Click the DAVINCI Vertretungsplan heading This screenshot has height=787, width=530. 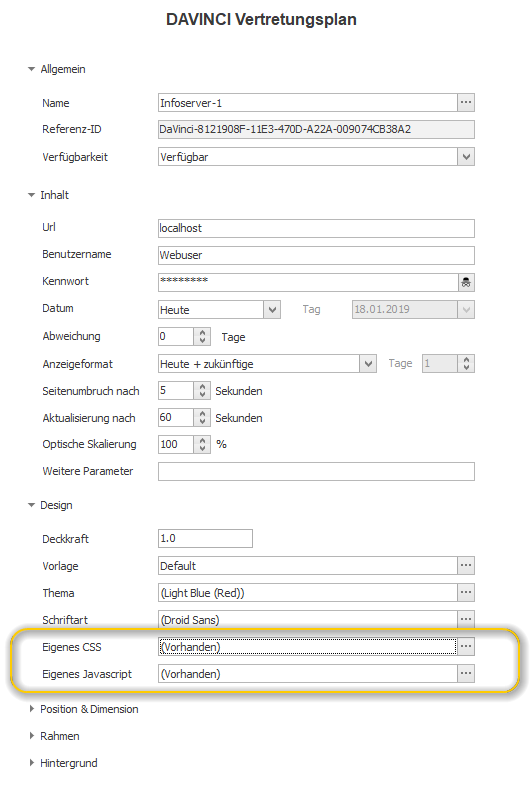pyautogui.click(x=261, y=19)
